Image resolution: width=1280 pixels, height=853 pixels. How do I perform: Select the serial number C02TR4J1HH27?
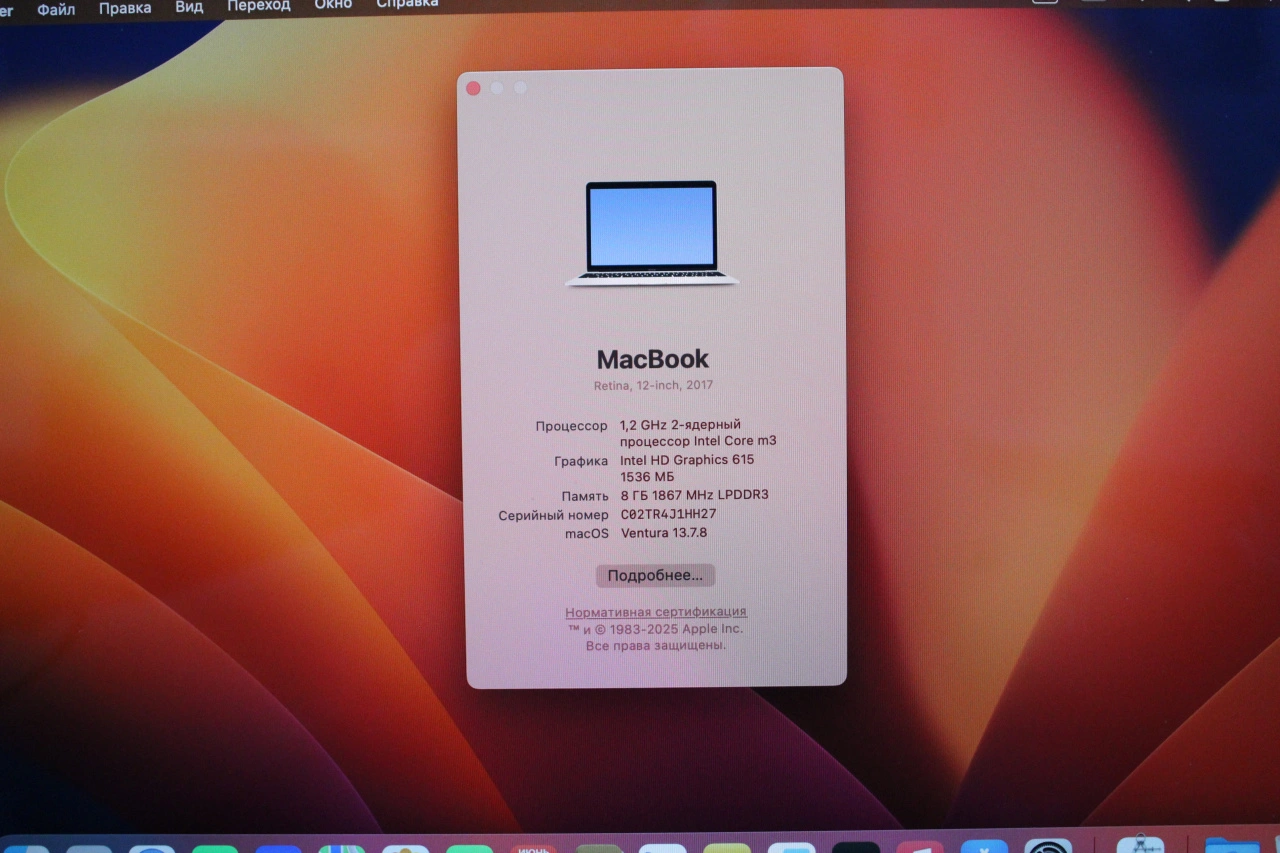point(668,514)
